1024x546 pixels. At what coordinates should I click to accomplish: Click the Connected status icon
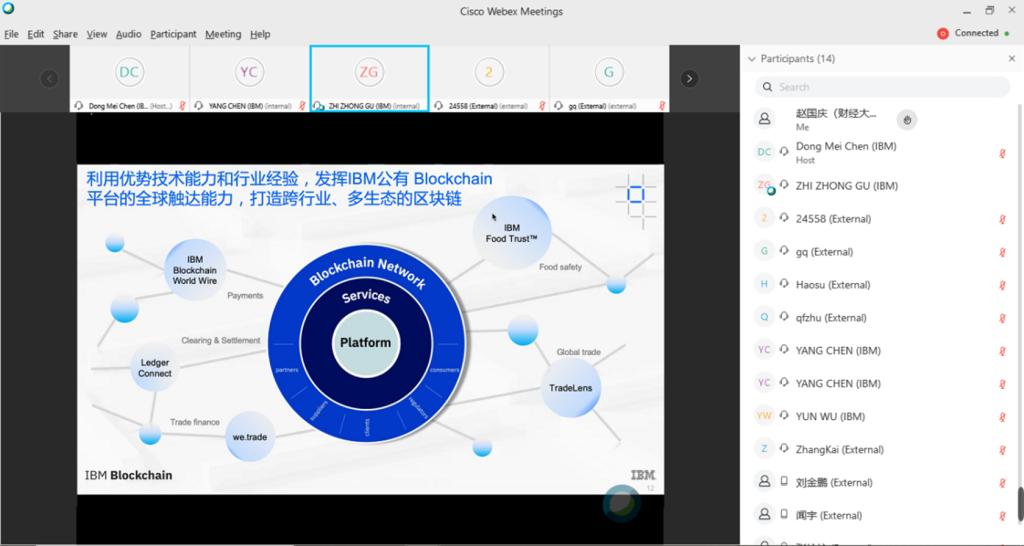coord(942,33)
